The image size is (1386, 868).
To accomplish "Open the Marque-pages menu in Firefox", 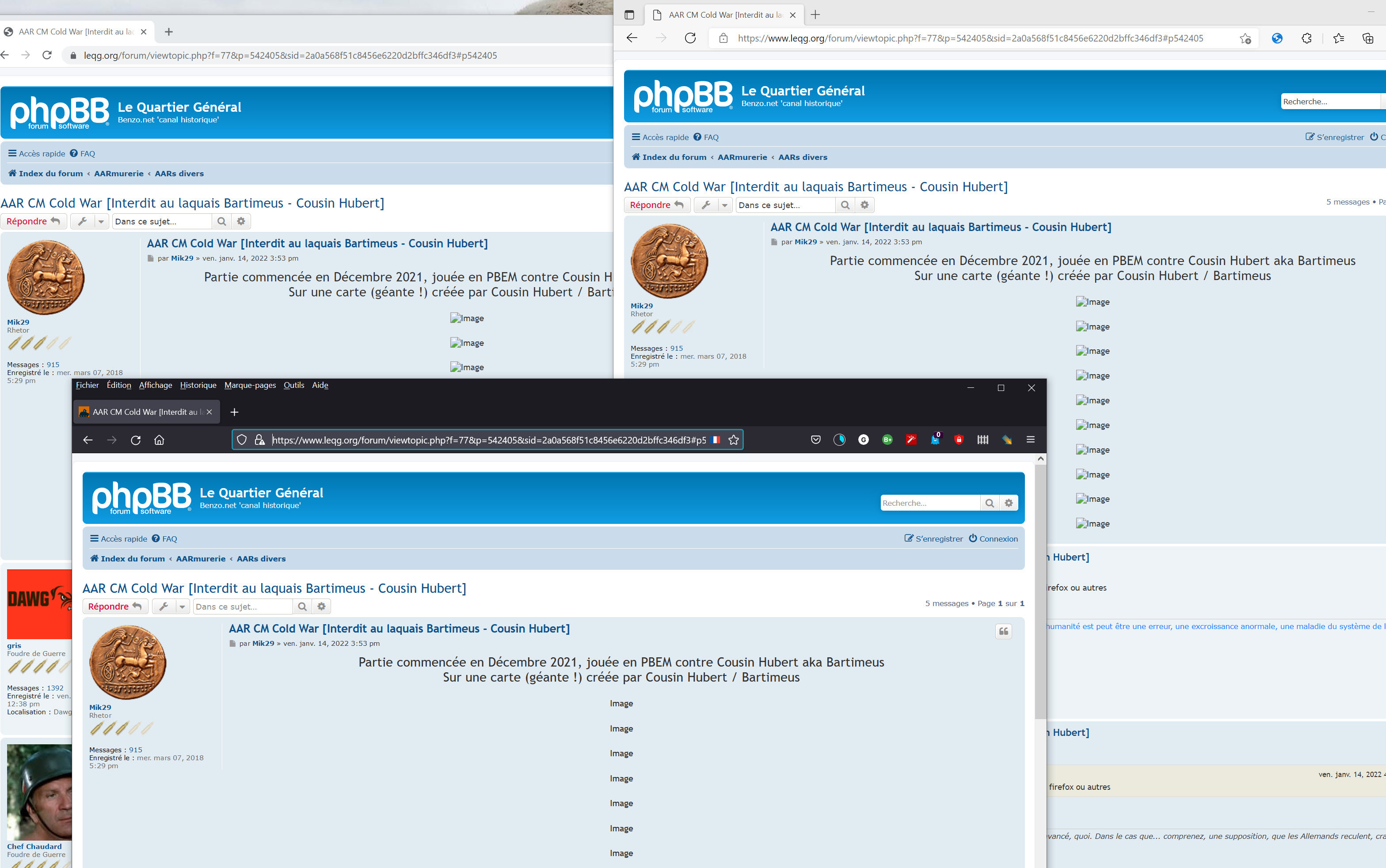I will pyautogui.click(x=250, y=385).
